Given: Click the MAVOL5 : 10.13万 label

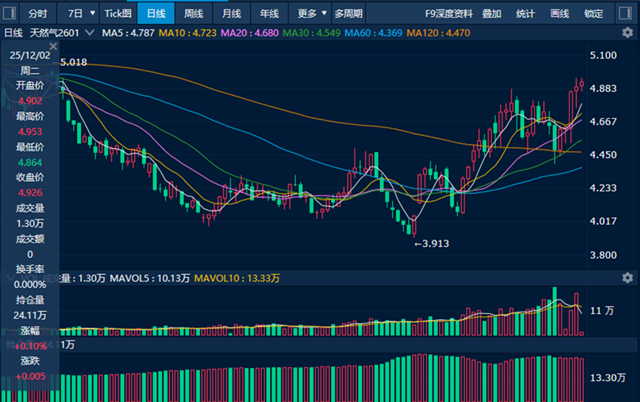Looking at the screenshot, I should point(150,278).
